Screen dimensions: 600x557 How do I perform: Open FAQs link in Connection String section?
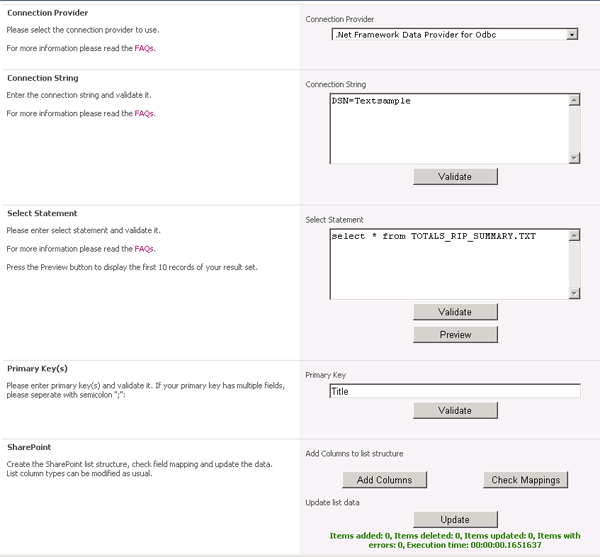144,114
